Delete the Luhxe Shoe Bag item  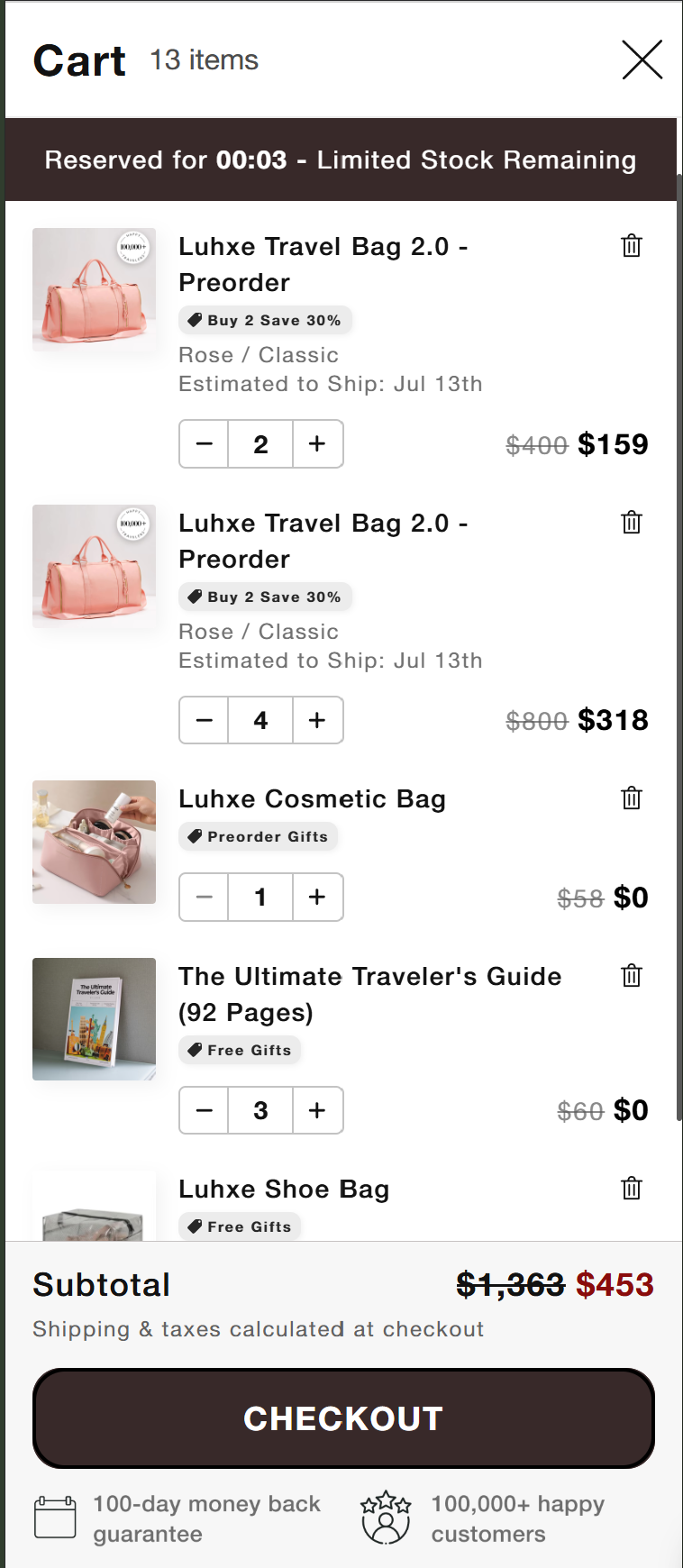point(632,1189)
